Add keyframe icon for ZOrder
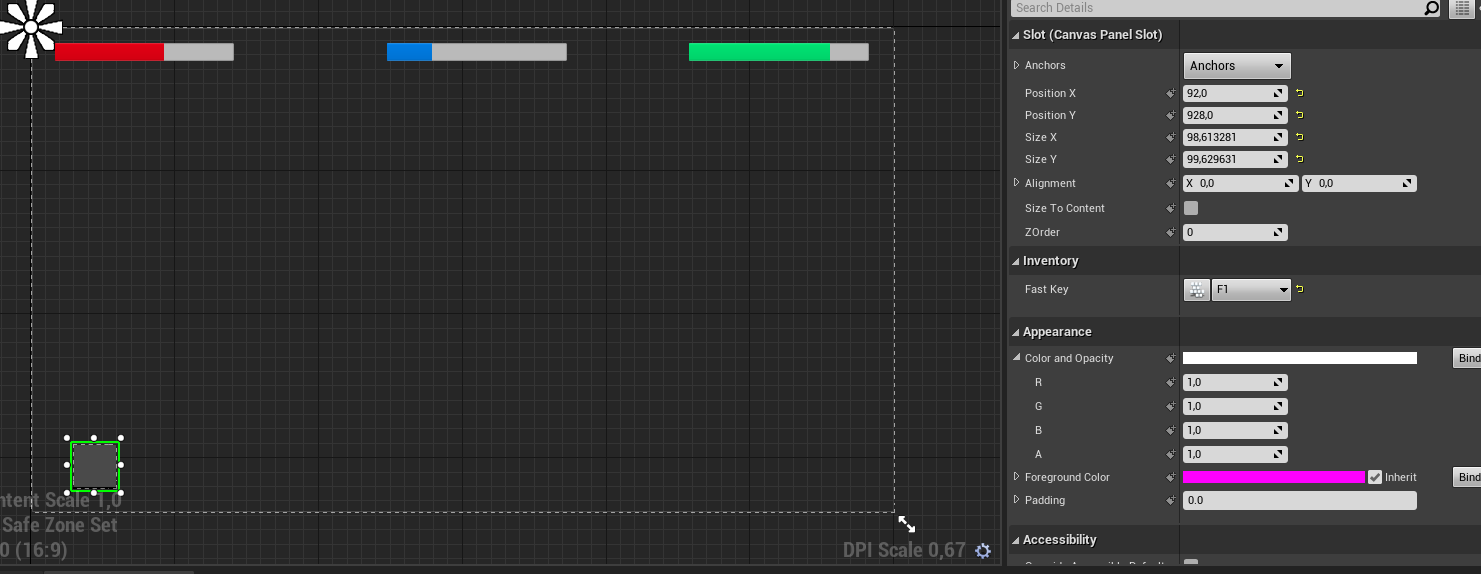 [1171, 232]
